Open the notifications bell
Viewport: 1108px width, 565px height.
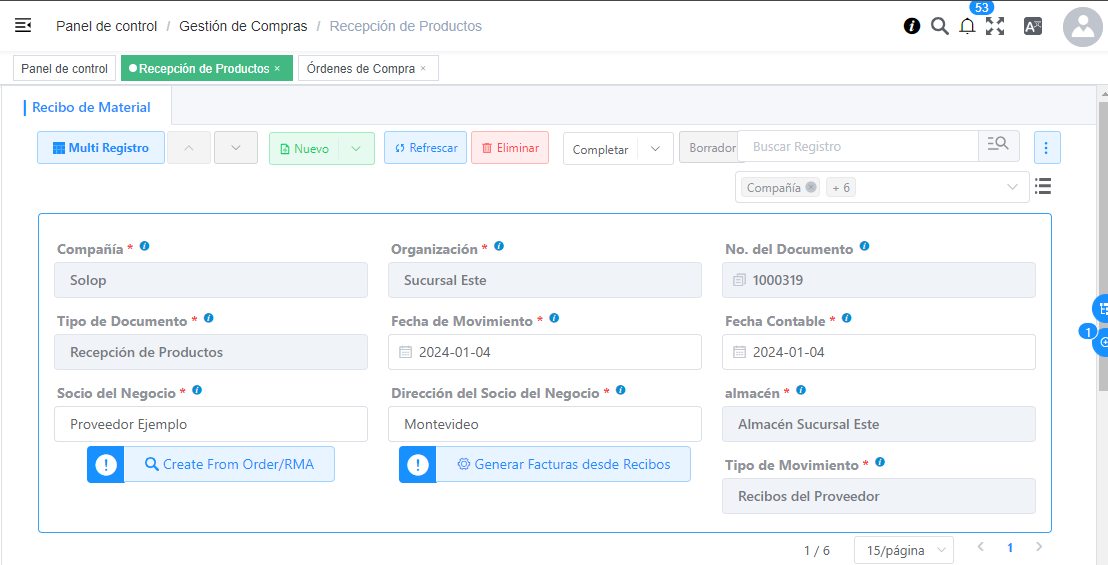pos(967,27)
